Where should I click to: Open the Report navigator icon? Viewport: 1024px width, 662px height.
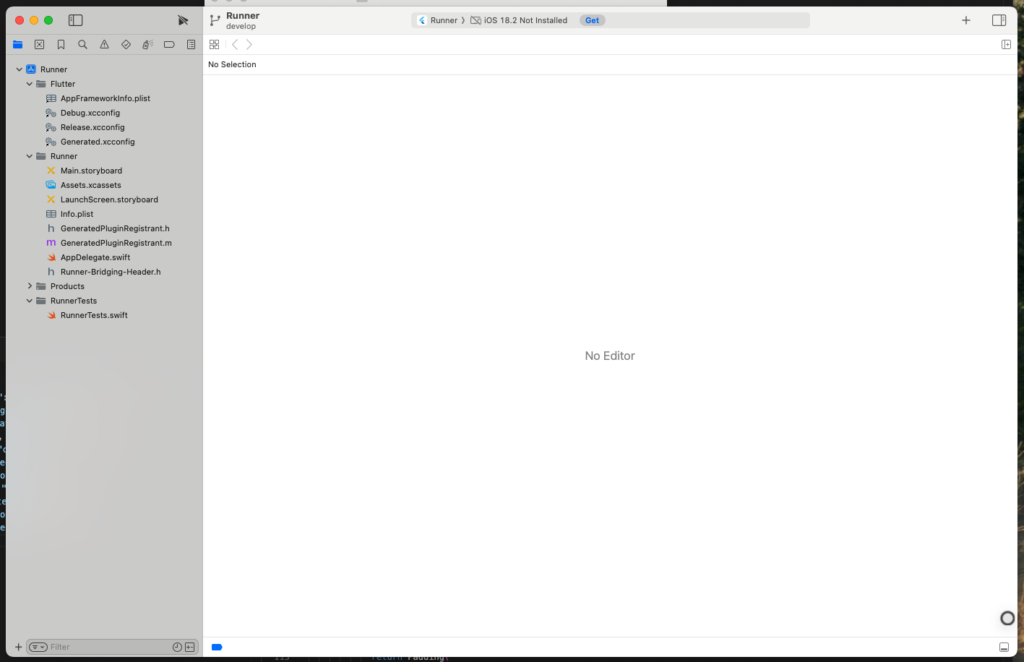[191, 44]
